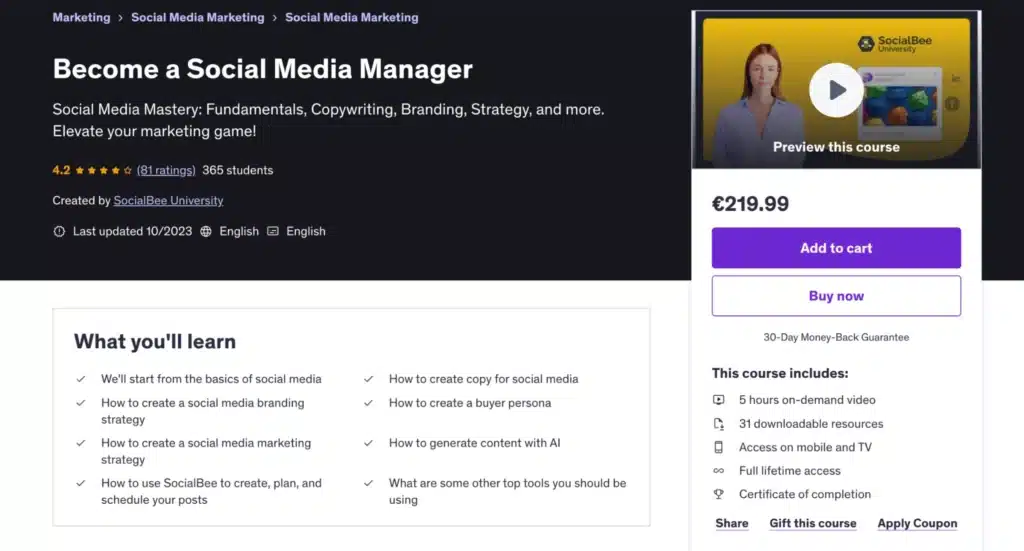Click the downloadable resources file icon
Screen dimensions: 1024x551
pos(718,424)
